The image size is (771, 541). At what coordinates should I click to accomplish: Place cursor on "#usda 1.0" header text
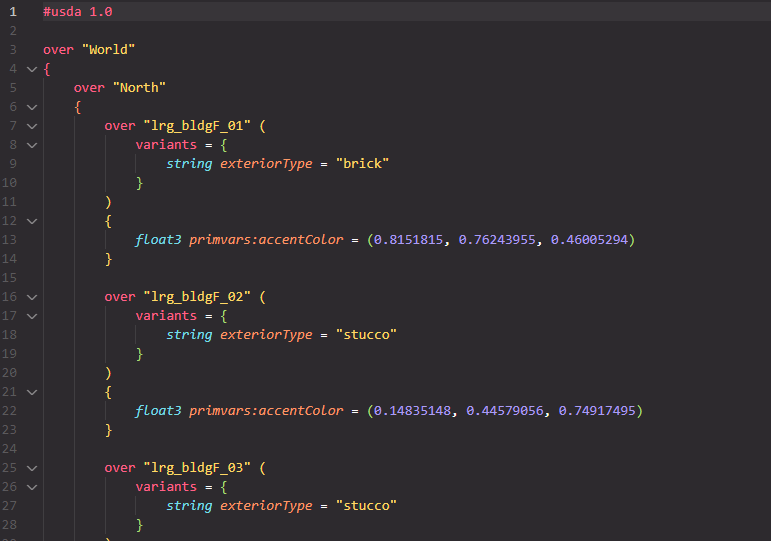point(78,12)
